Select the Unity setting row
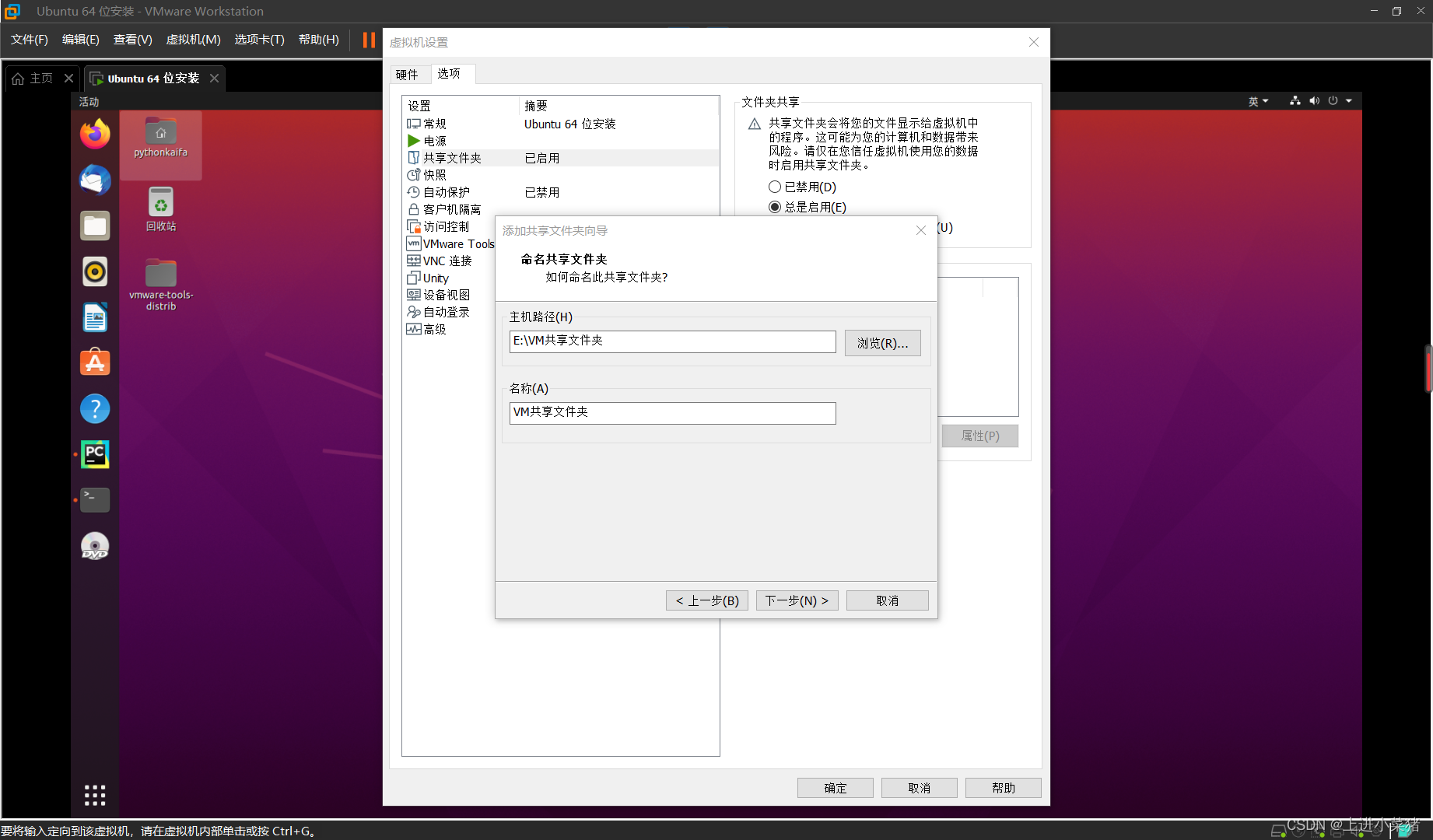 pyautogui.click(x=450, y=278)
